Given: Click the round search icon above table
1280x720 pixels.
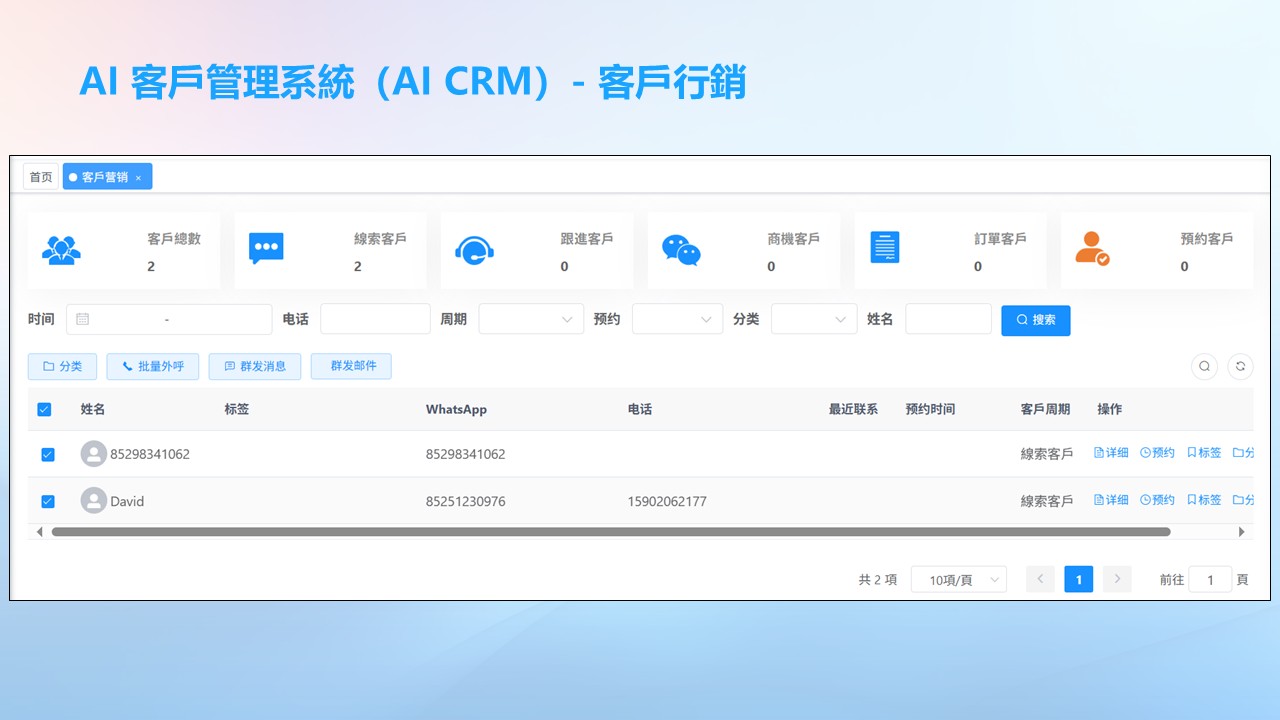Looking at the screenshot, I should [1204, 366].
